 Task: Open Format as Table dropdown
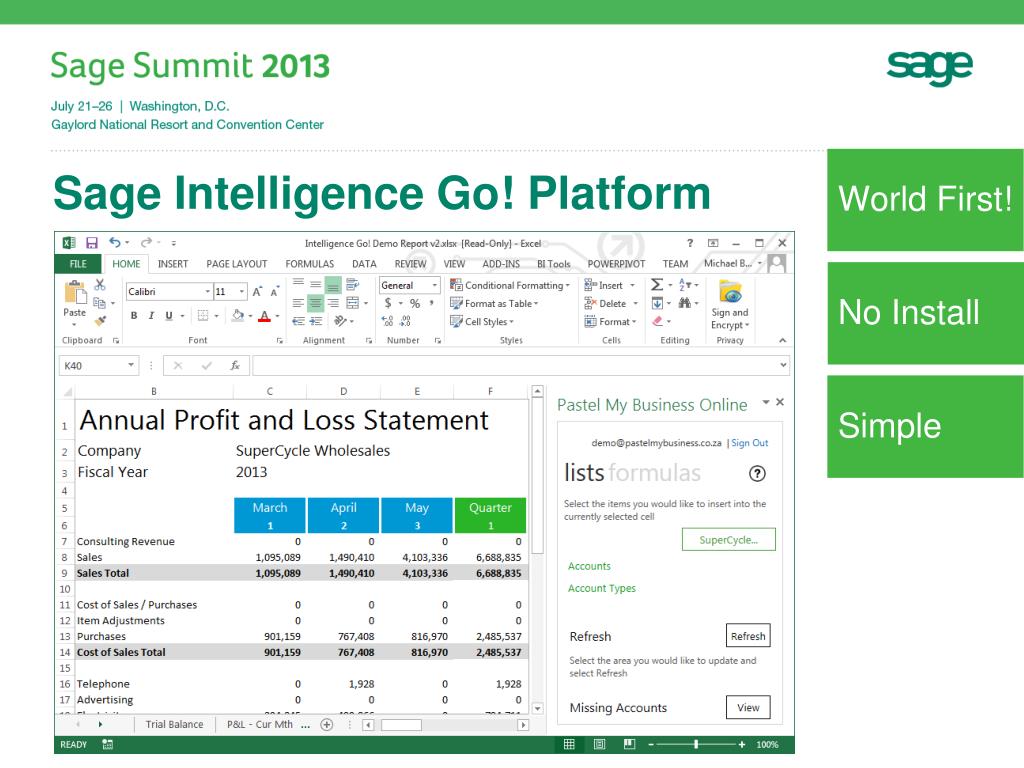point(494,304)
